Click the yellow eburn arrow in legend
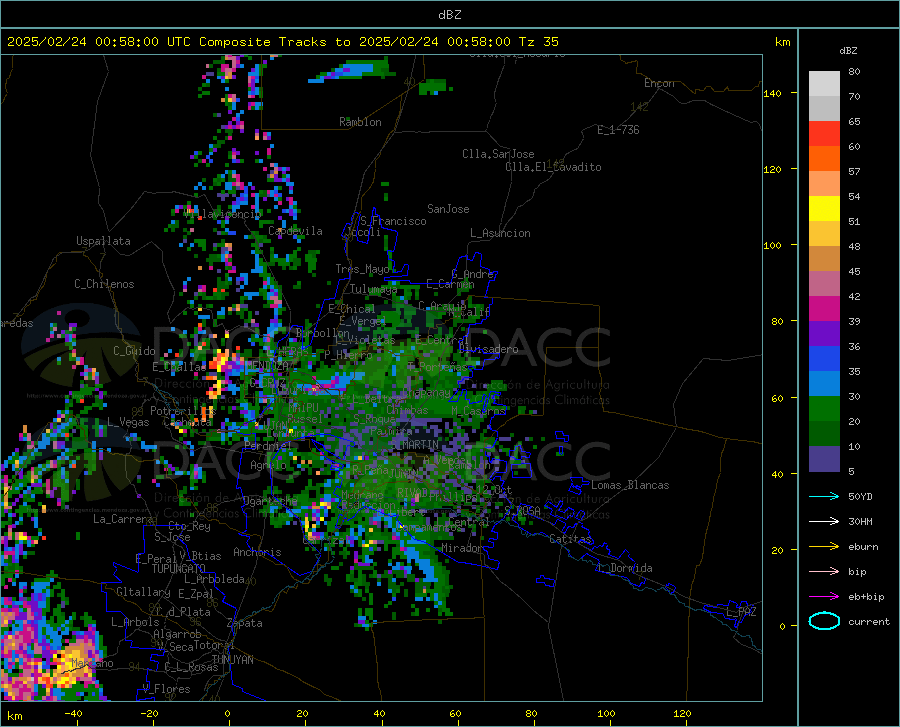The height and width of the screenshot is (727, 900). click(824, 547)
